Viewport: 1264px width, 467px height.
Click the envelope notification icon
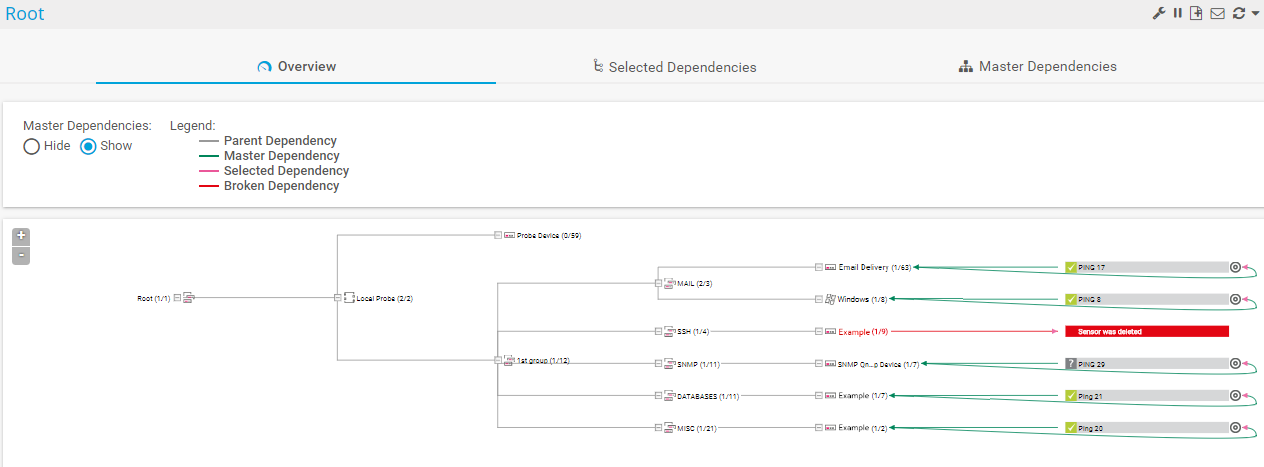(1217, 14)
